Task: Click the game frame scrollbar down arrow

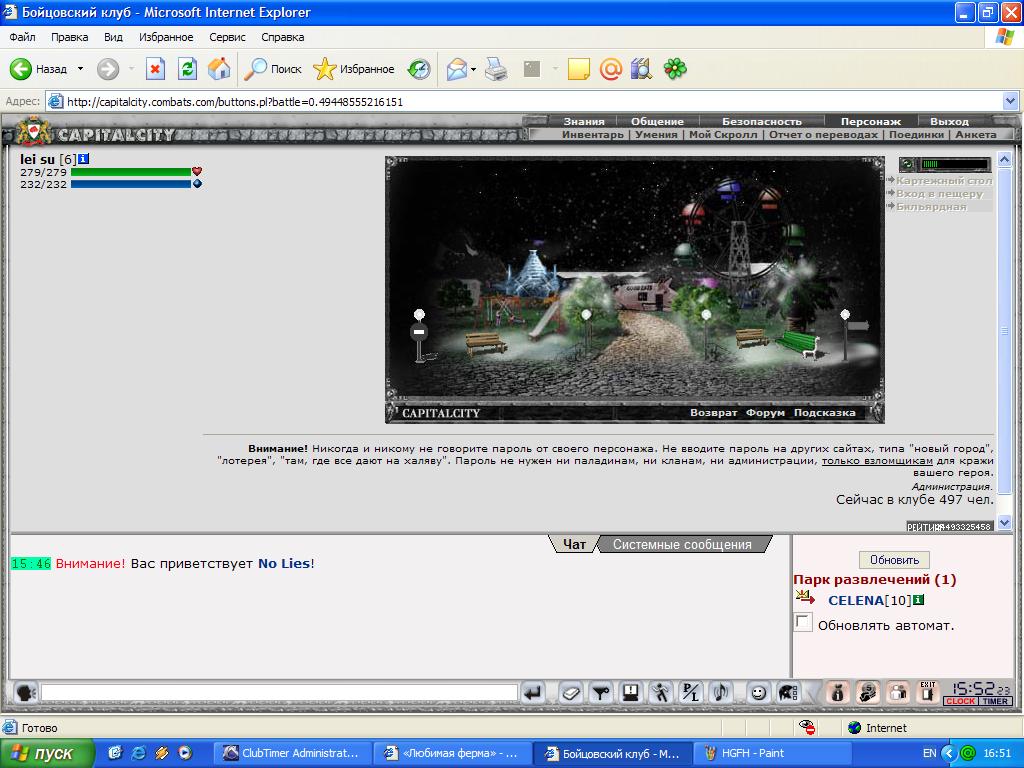Action: [x=1004, y=522]
